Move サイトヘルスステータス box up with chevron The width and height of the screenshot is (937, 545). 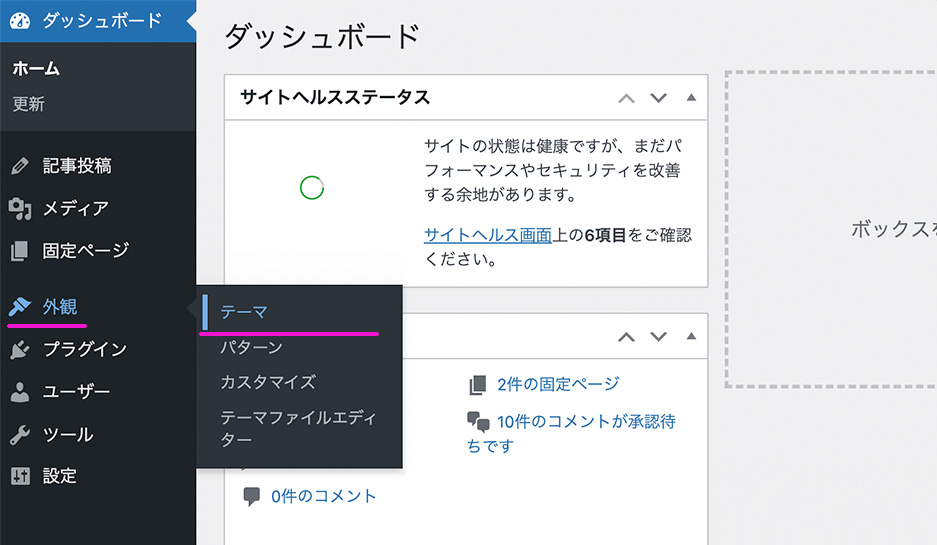tap(627, 98)
